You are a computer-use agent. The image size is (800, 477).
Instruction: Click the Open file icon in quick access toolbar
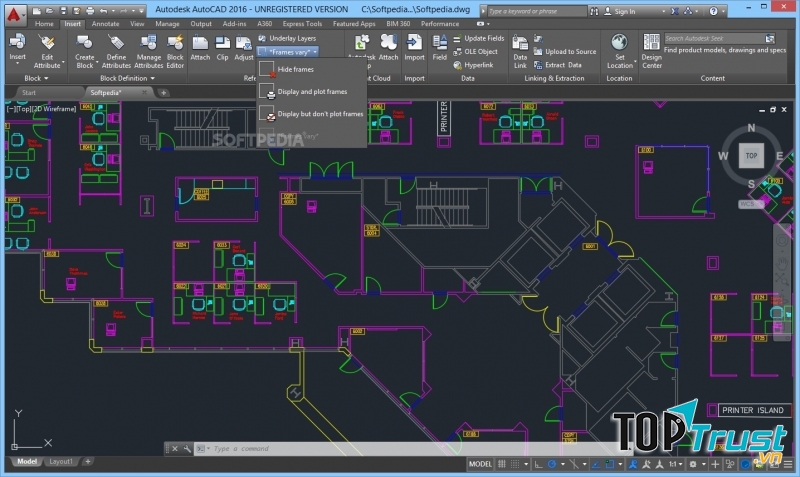point(49,11)
